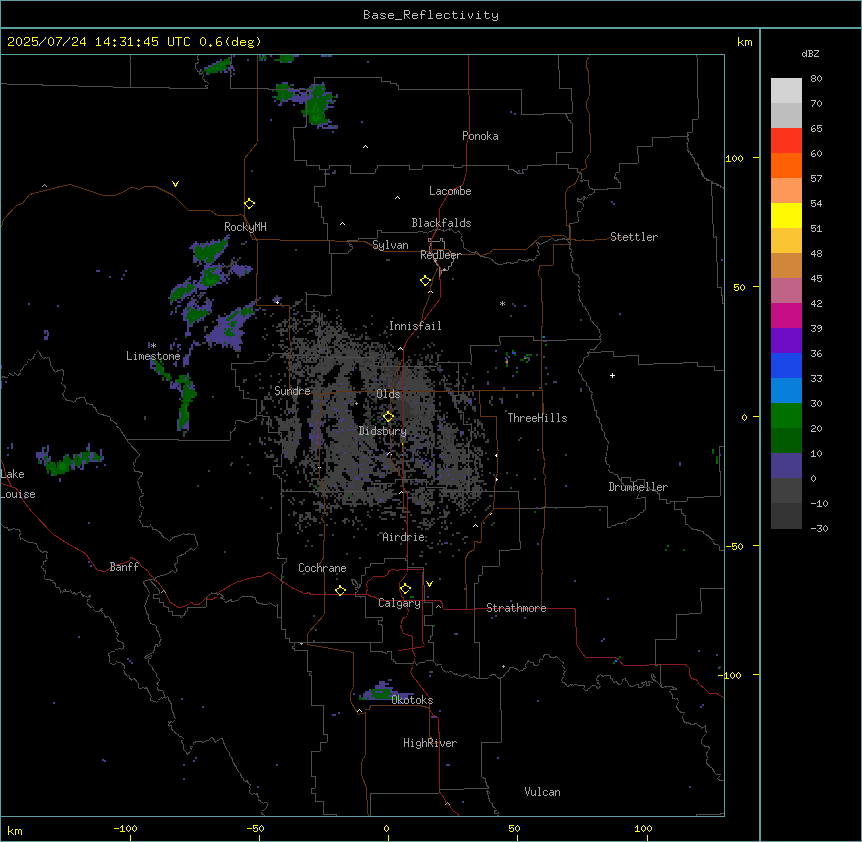This screenshot has height=842, width=862.
Task: Click the Lacombe city label
Action: click(450, 191)
